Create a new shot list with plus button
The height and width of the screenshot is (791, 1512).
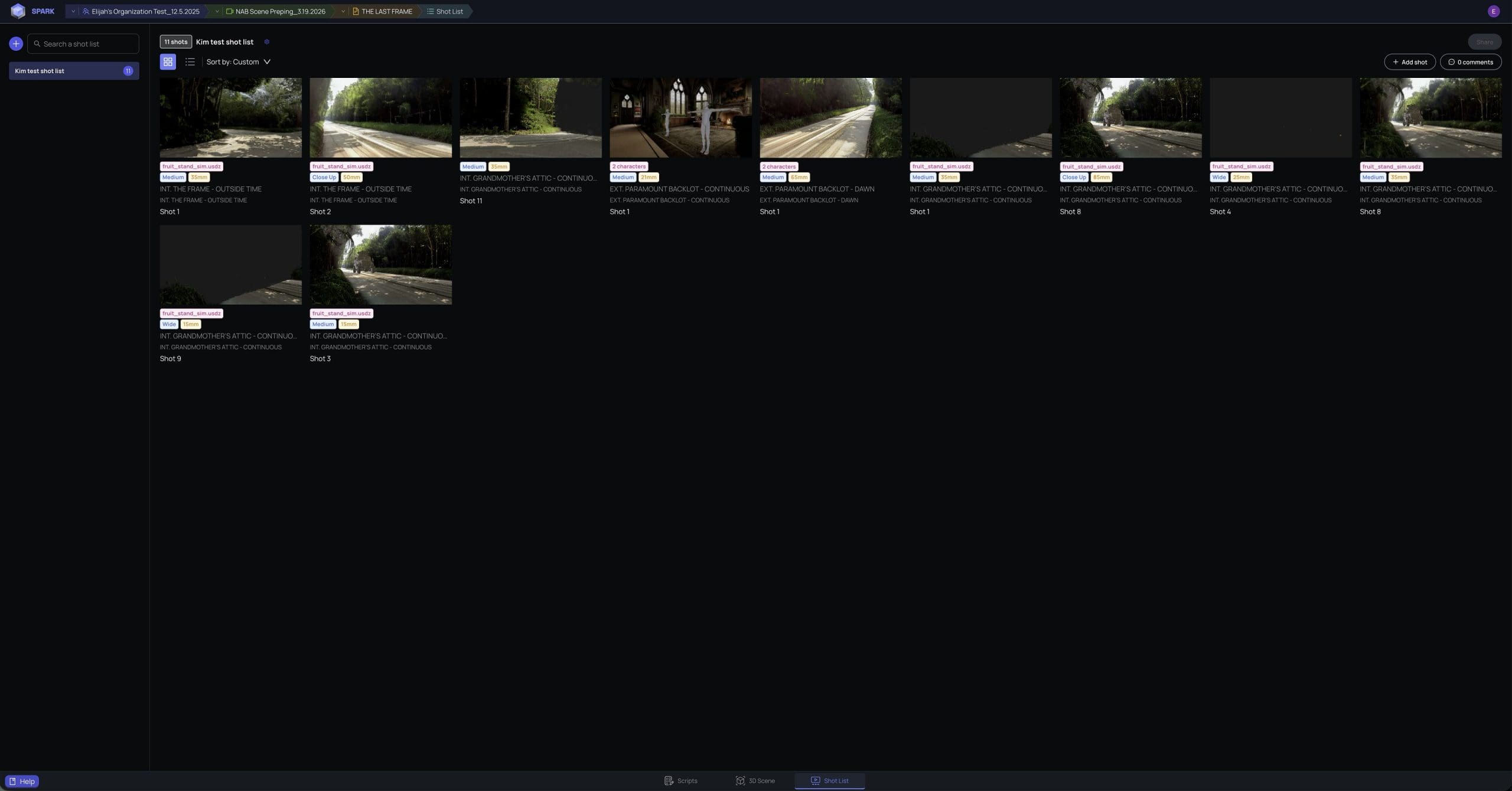(x=15, y=43)
